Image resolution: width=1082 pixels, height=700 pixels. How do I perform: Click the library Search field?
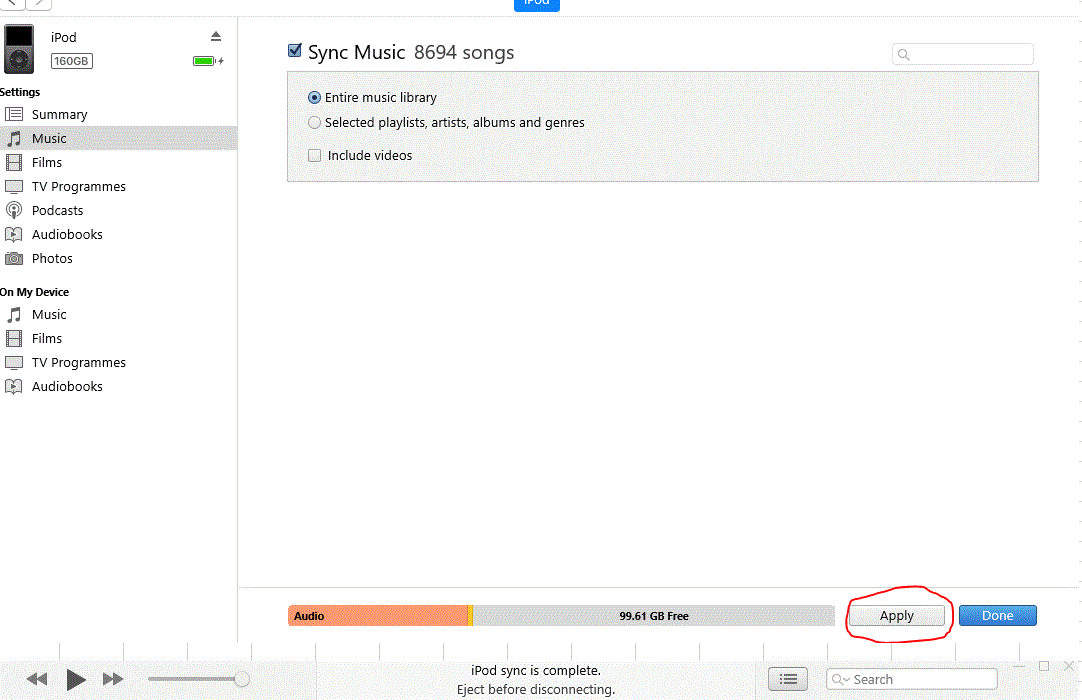(x=912, y=679)
